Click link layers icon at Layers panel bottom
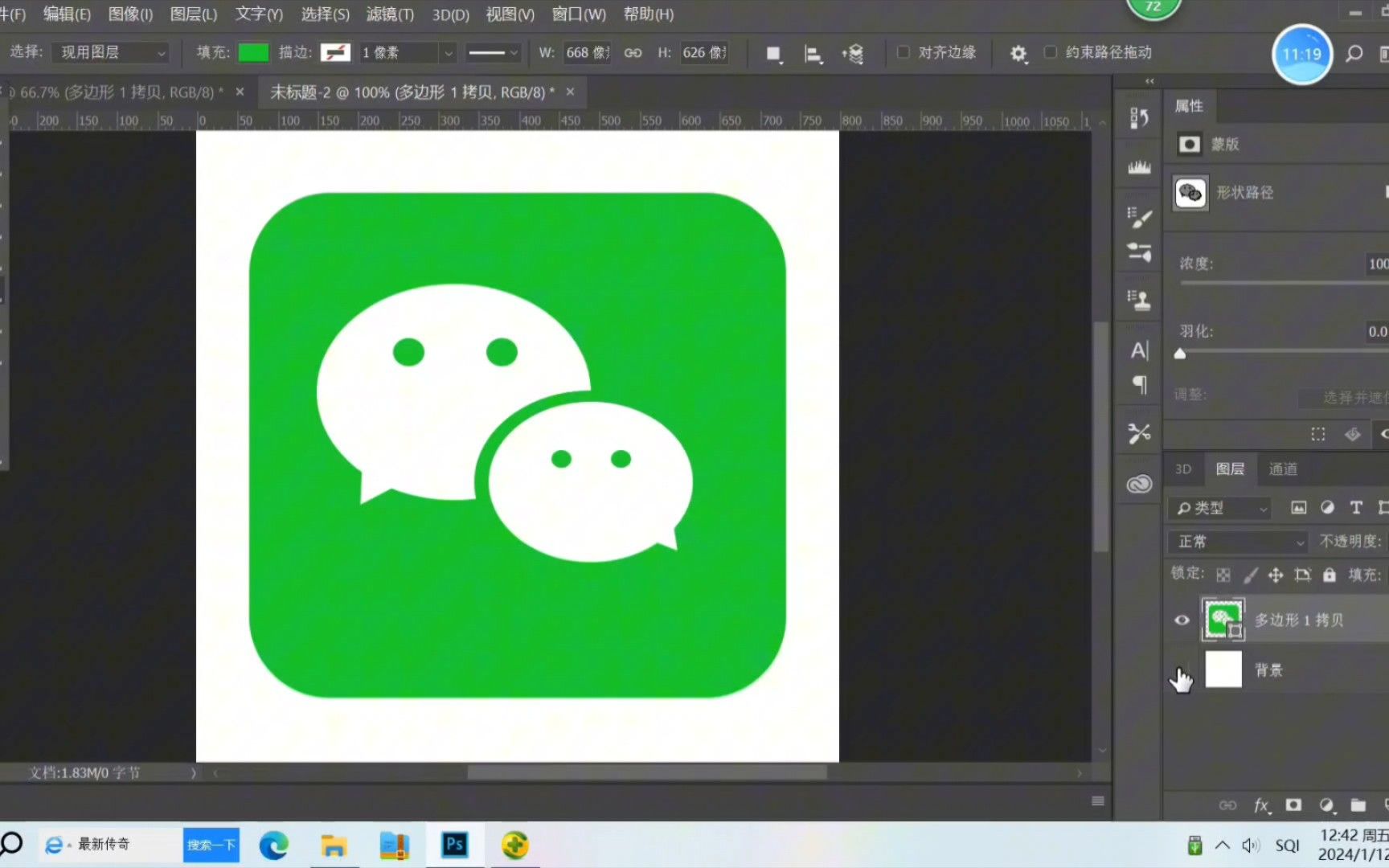The width and height of the screenshot is (1389, 868). (x=1227, y=805)
